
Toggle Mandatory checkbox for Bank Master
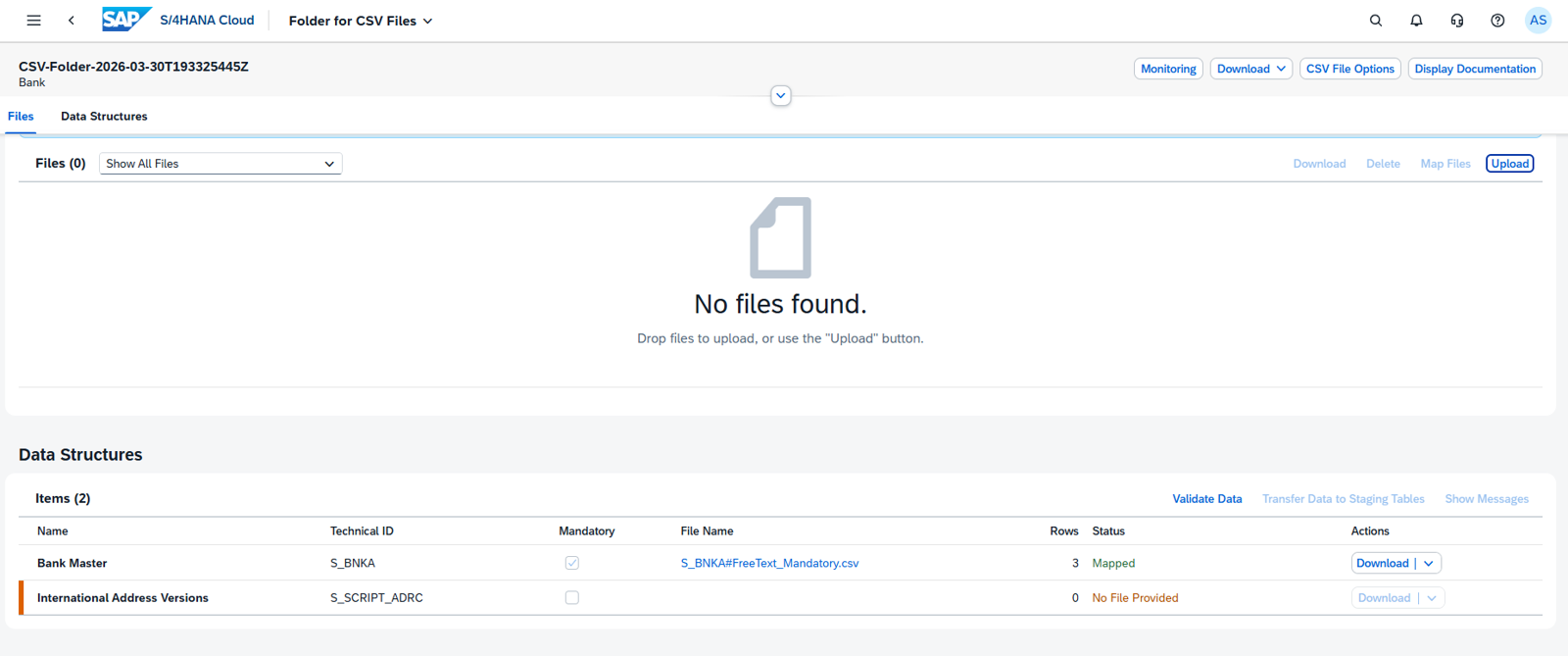[572, 563]
